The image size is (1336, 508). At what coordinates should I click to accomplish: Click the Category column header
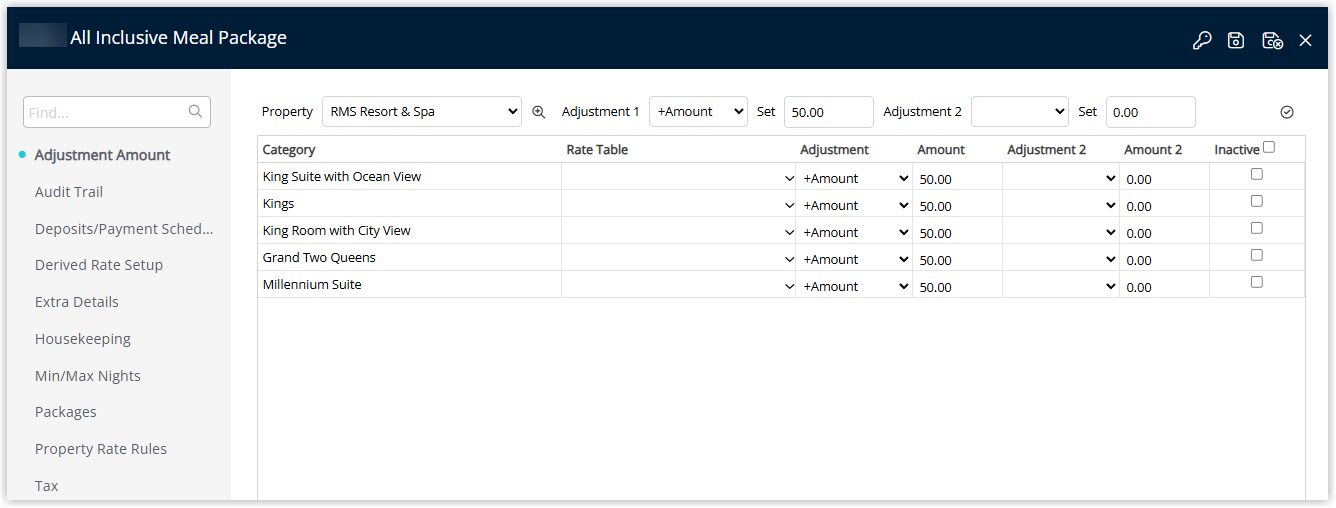pos(289,149)
